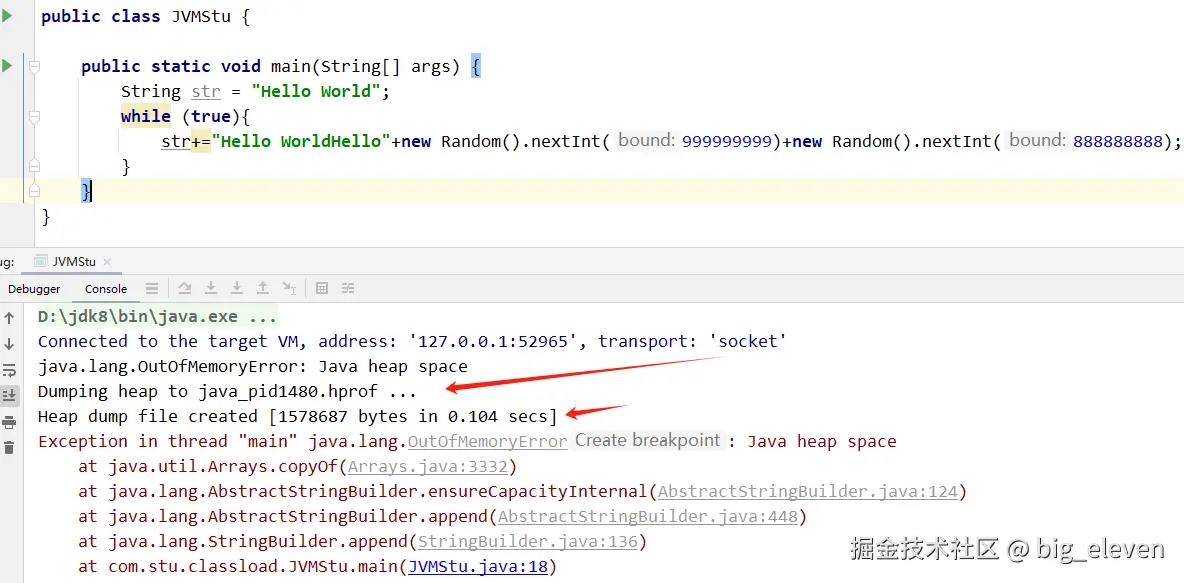Image resolution: width=1184 pixels, height=583 pixels.
Task: Click the bound value 999999999
Action: point(726,141)
